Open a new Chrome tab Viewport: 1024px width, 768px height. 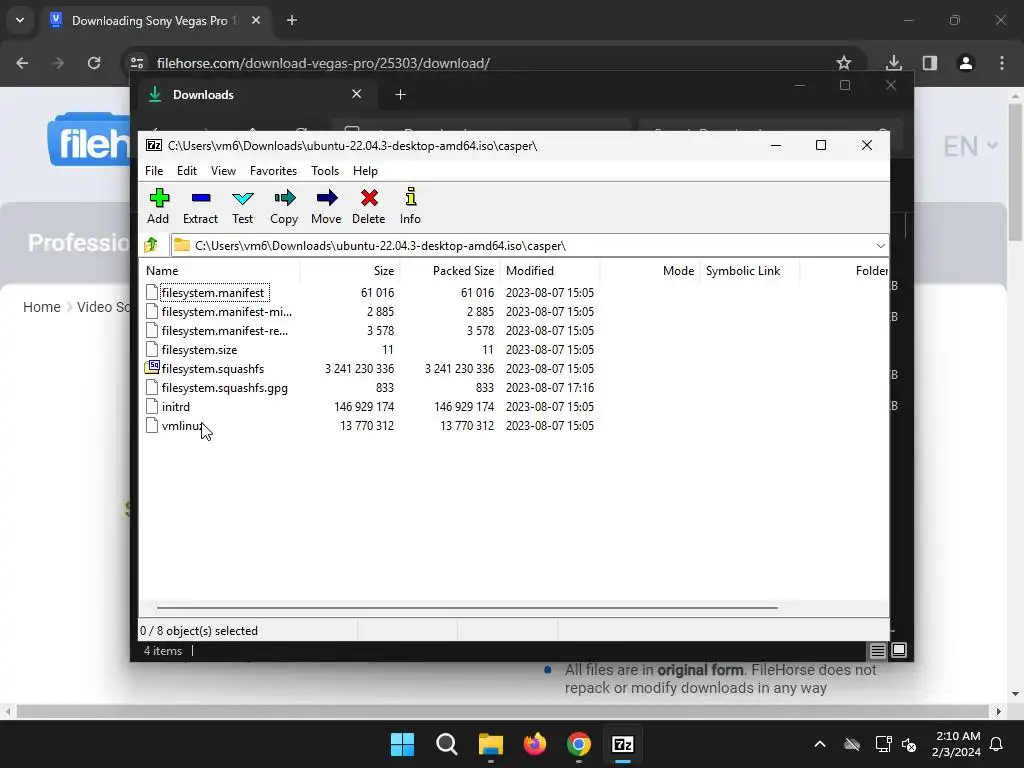(x=292, y=20)
